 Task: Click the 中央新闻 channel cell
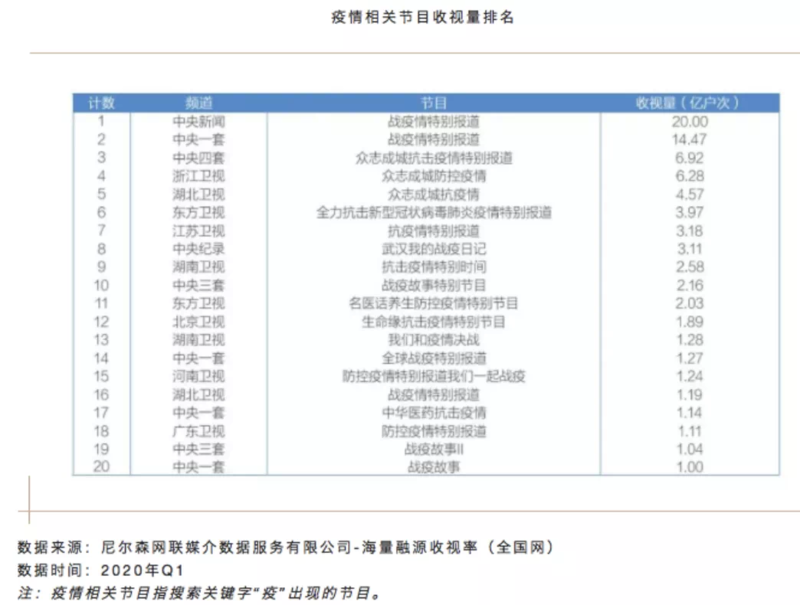(x=198, y=122)
